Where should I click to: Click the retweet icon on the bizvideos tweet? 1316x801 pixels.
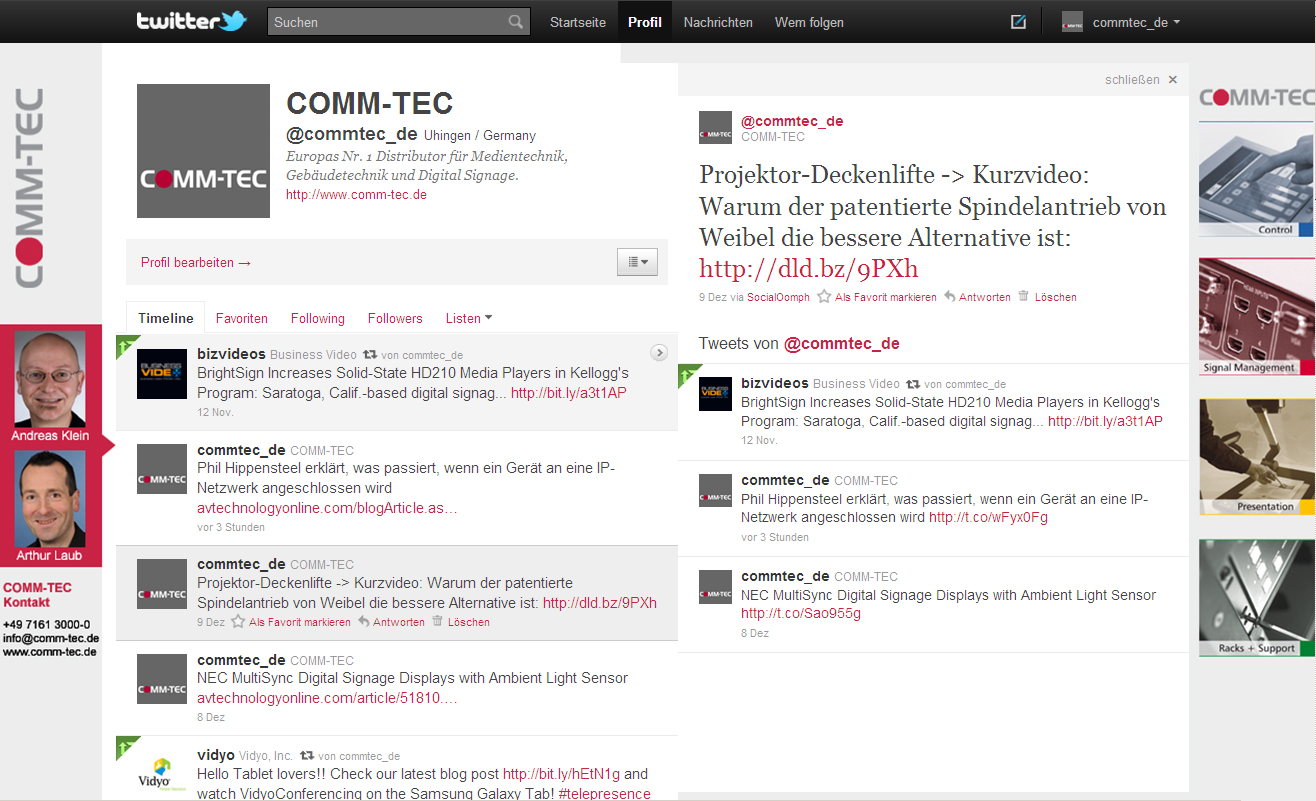369,354
